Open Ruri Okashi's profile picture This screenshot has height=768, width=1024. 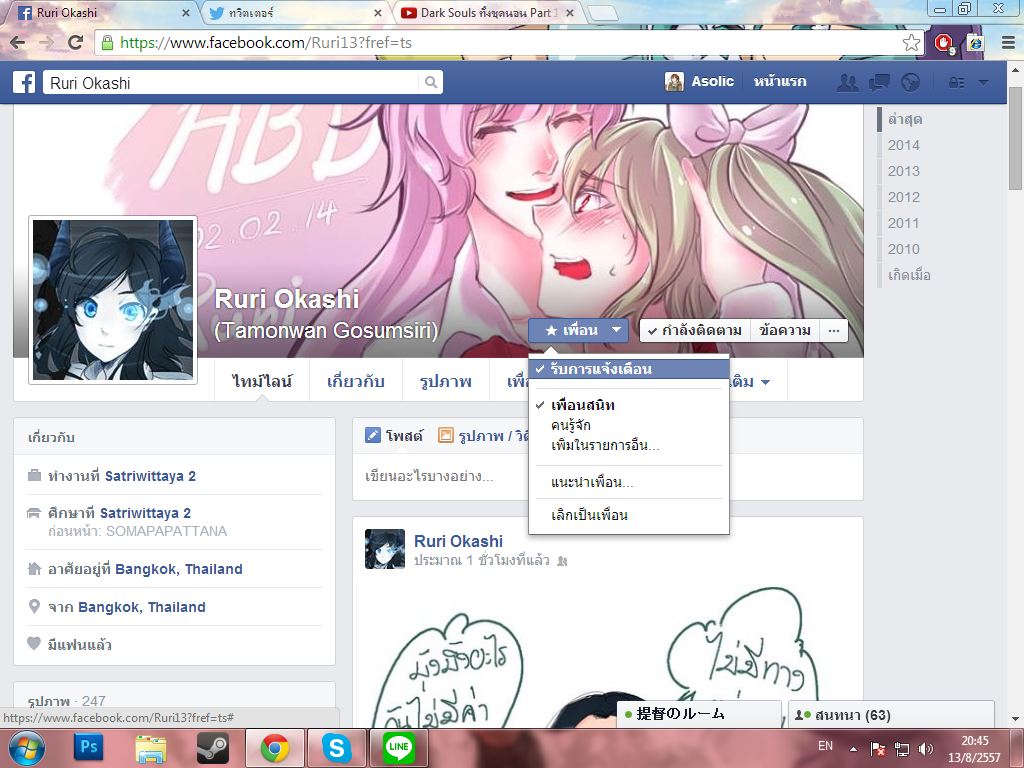pos(113,300)
